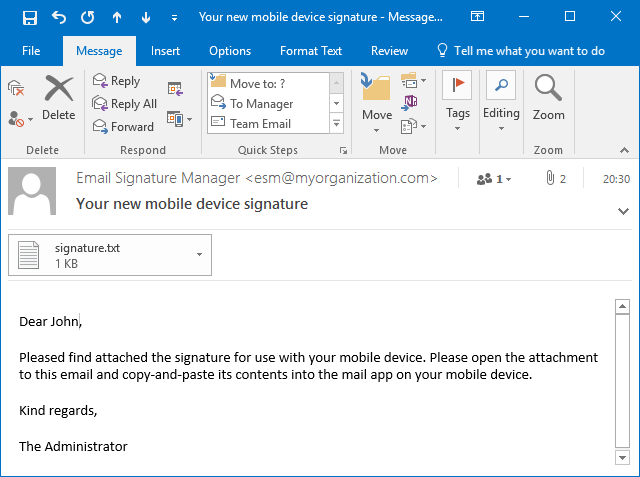640x477 pixels.
Task: Open signature.txt attachment dropdown arrow
Action: click(x=199, y=255)
